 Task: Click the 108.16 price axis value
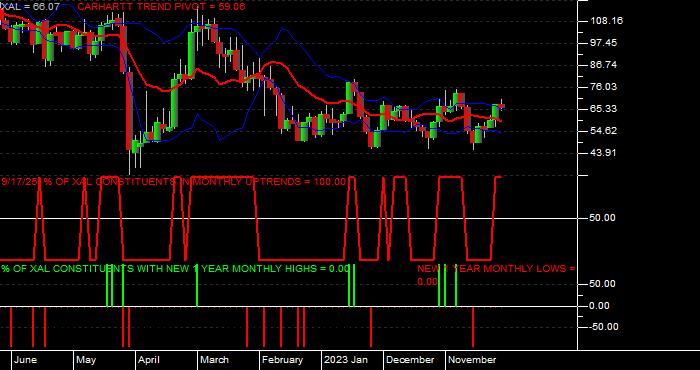point(606,21)
